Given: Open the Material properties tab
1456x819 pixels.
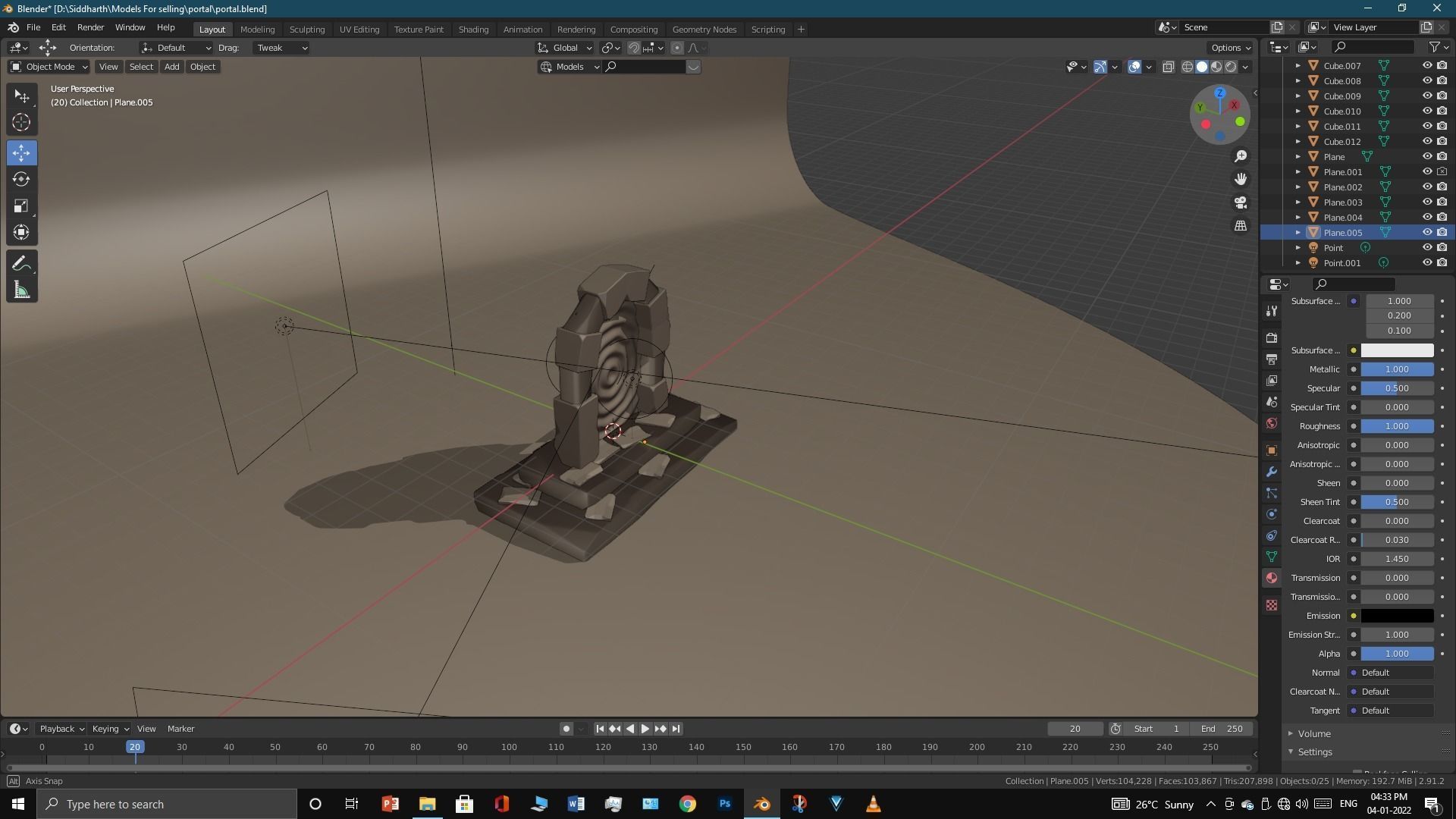Looking at the screenshot, I should [x=1272, y=578].
